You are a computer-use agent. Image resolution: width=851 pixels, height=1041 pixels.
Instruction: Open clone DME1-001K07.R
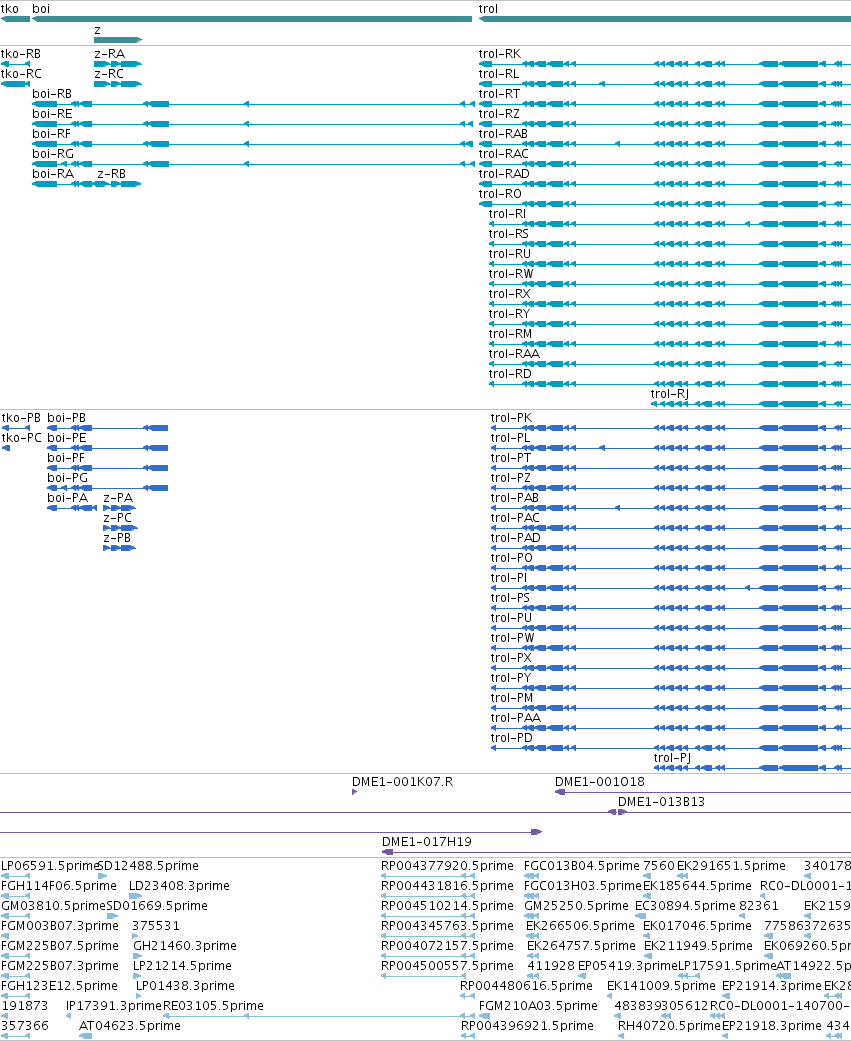tap(402, 781)
